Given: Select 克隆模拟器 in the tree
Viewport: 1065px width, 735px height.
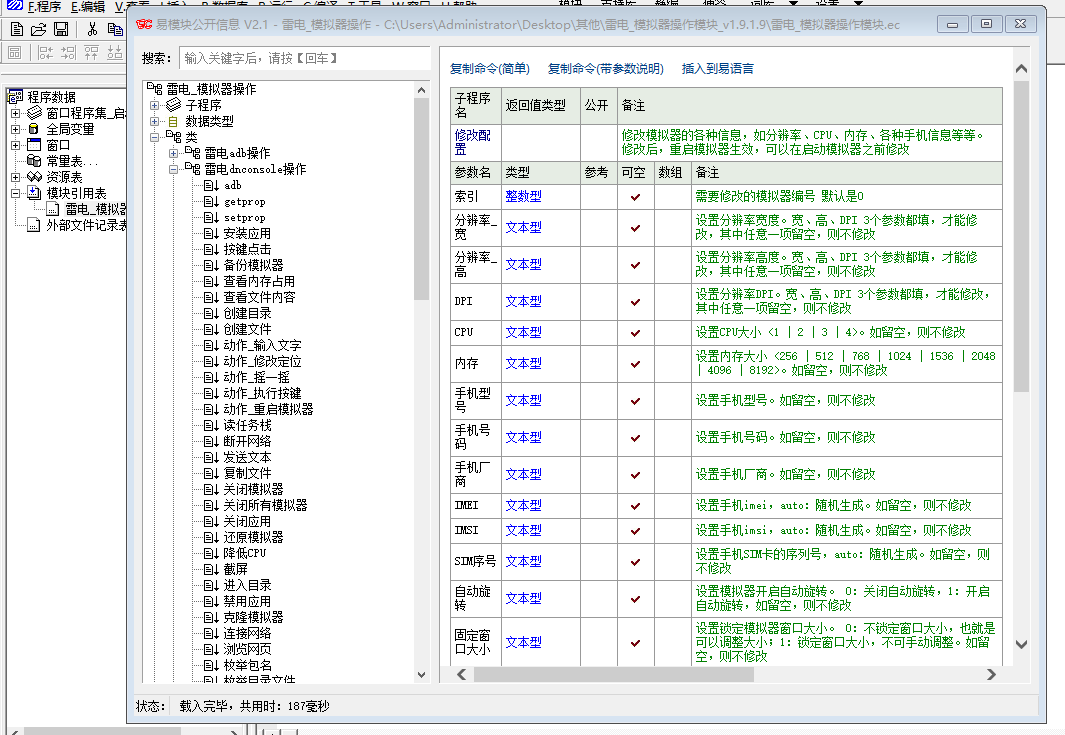Looking at the screenshot, I should pos(253,617).
